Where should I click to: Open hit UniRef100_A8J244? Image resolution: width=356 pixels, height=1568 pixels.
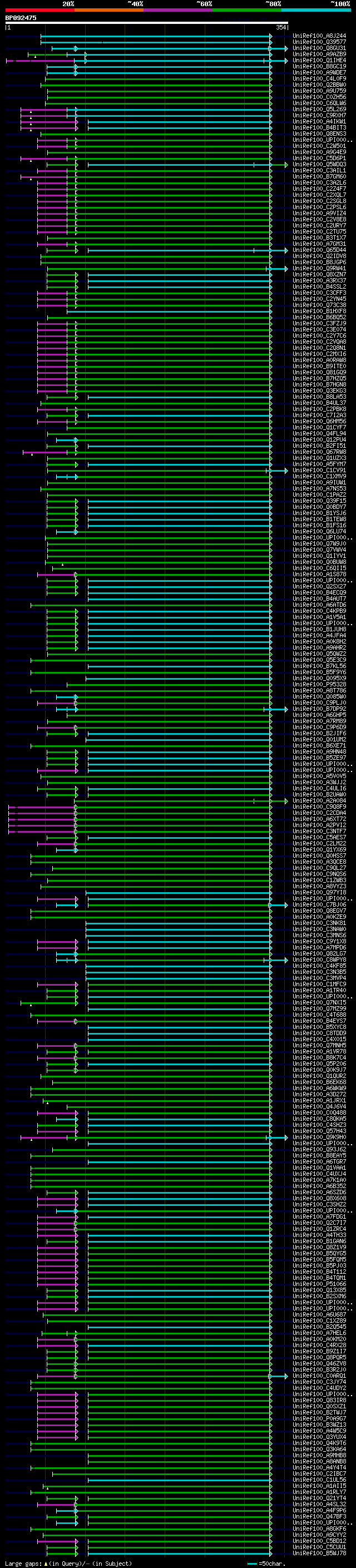pos(319,36)
